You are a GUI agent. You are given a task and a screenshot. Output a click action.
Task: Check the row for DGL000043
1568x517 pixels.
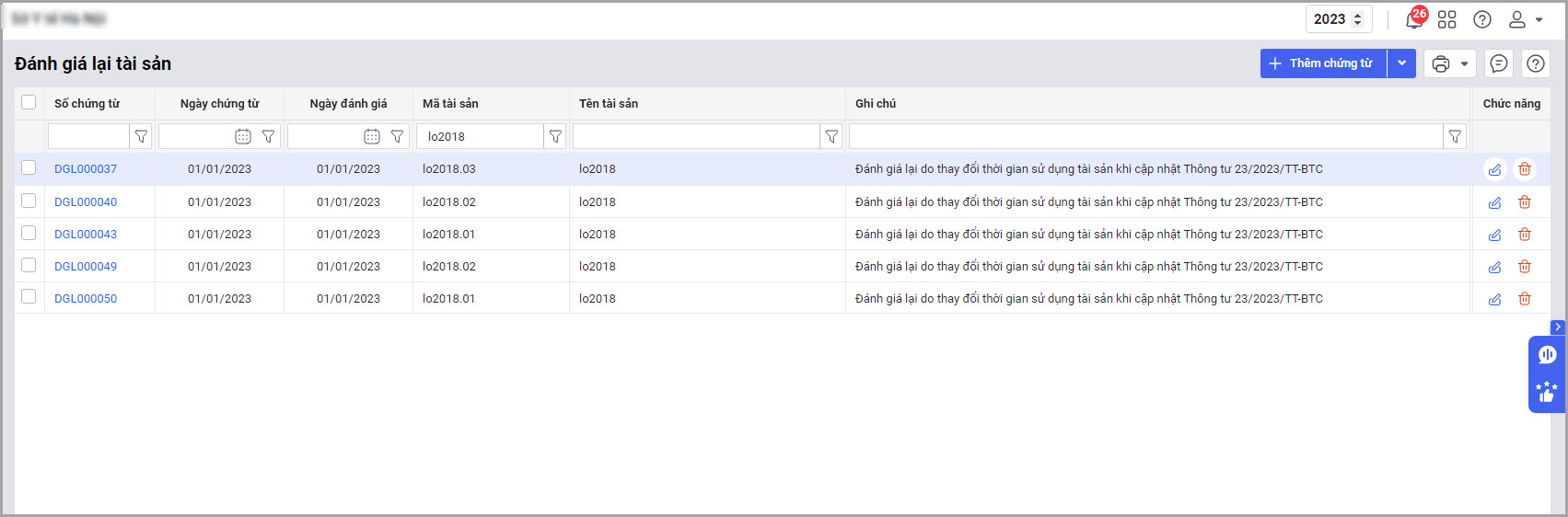[x=29, y=233]
